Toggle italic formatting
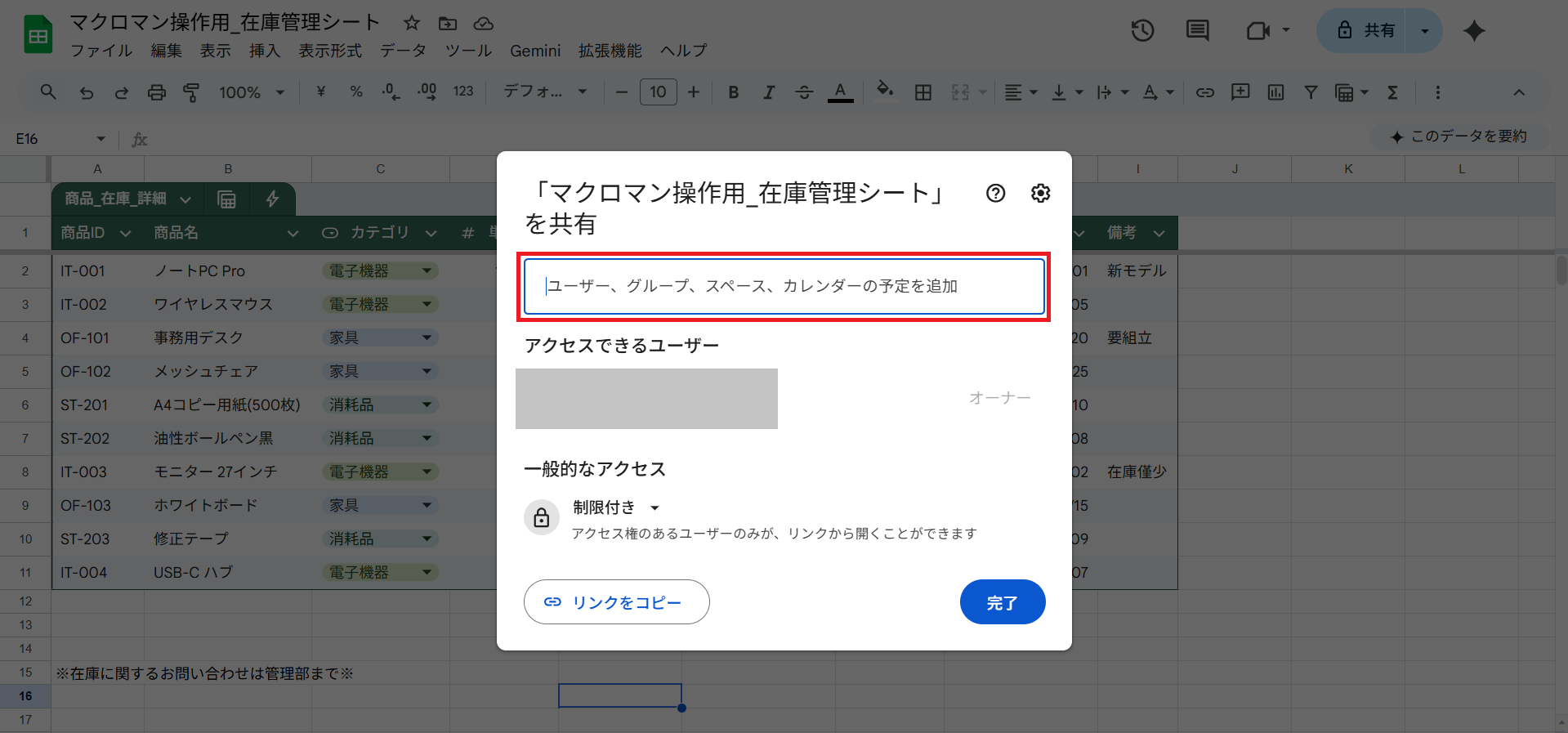Screen dimensions: 1568x733 (x=768, y=92)
